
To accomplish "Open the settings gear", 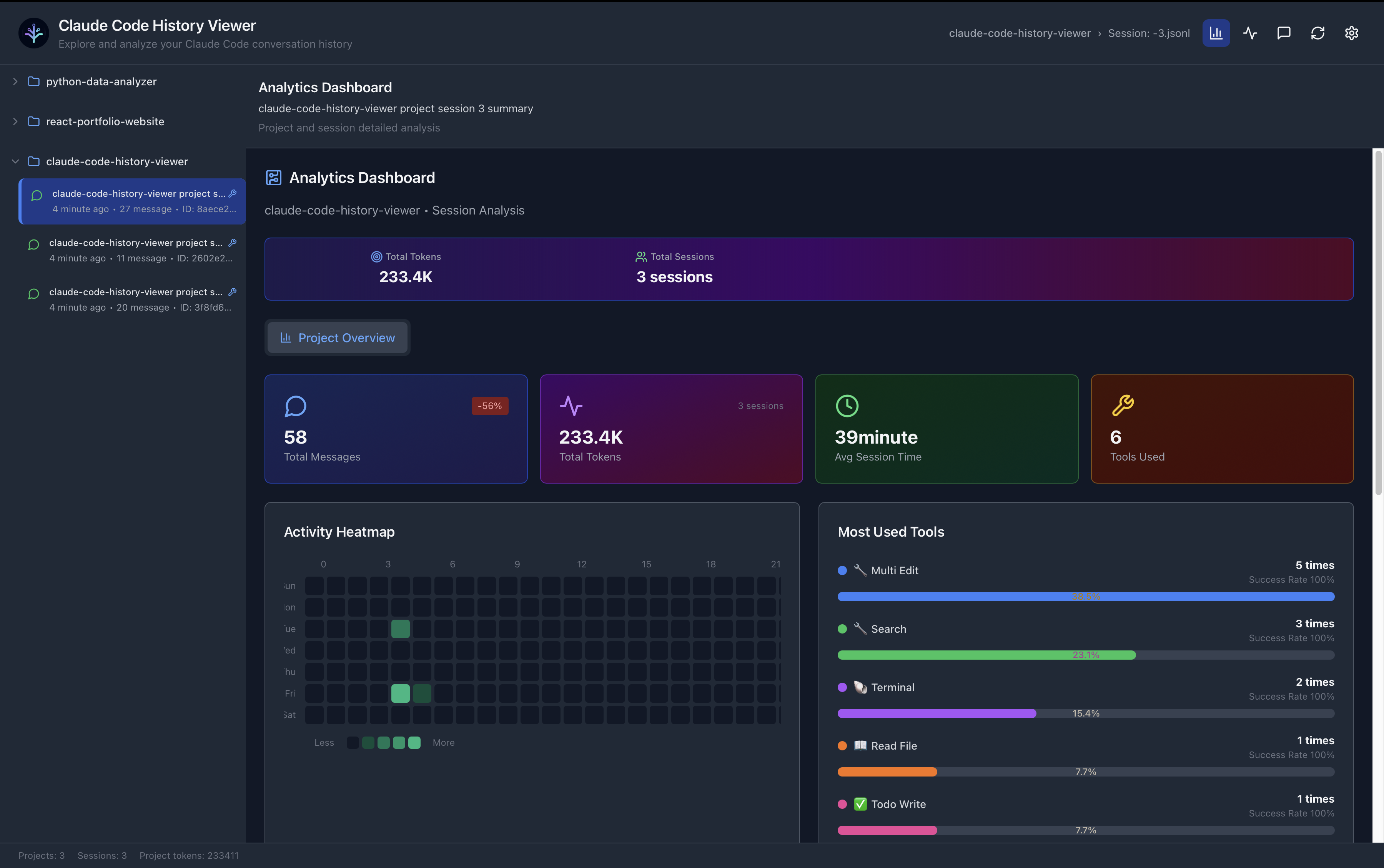I will click(x=1351, y=33).
